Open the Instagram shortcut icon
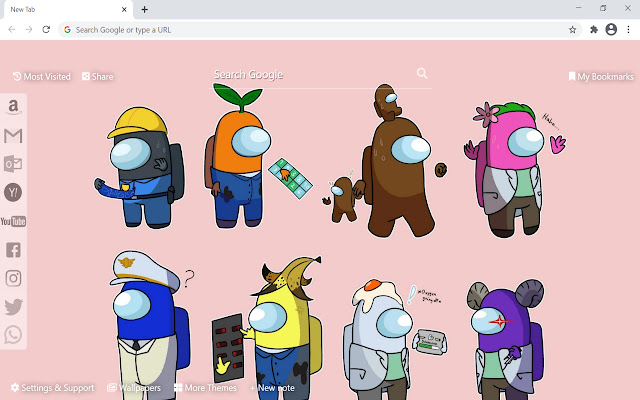The width and height of the screenshot is (640, 400). [x=13, y=278]
